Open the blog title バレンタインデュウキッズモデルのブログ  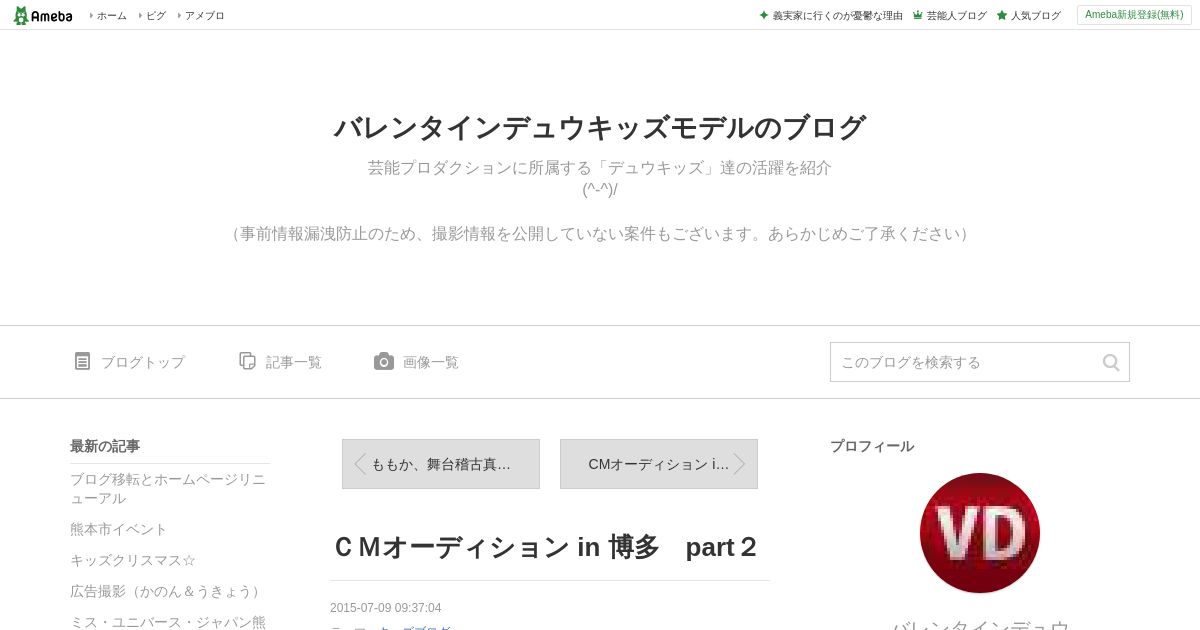tap(600, 128)
